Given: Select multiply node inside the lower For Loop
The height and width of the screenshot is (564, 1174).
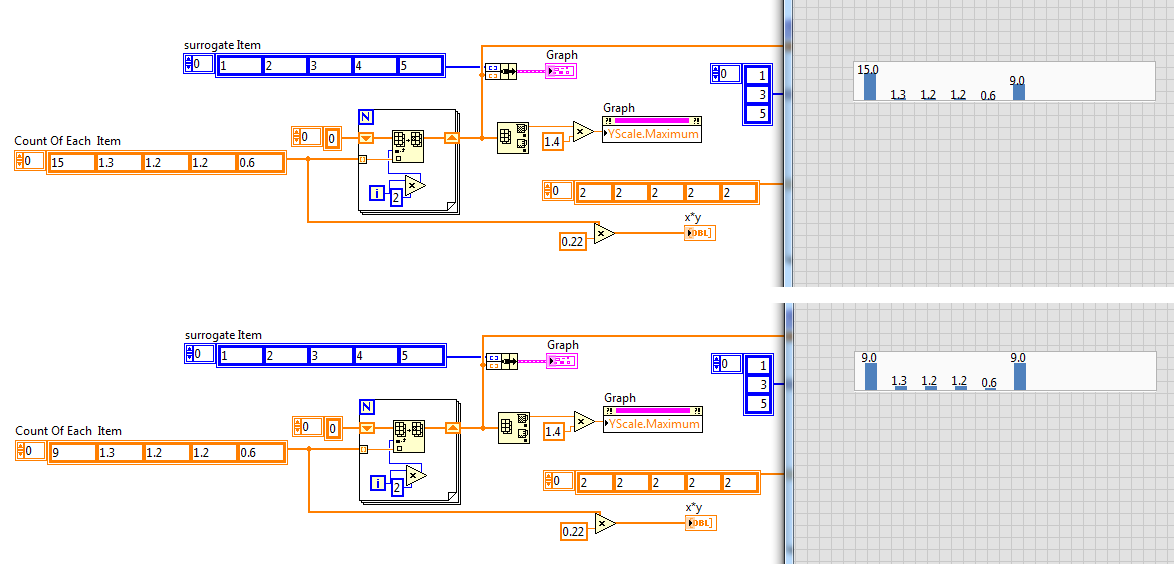Looking at the screenshot, I should click(x=416, y=476).
